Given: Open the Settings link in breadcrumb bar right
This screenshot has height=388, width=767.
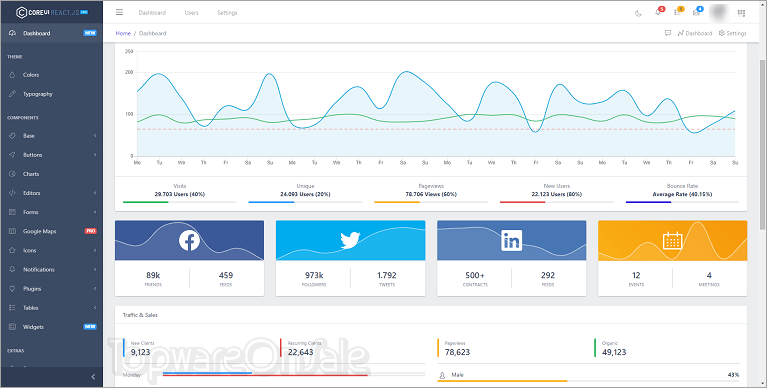Looking at the screenshot, I should coord(732,33).
